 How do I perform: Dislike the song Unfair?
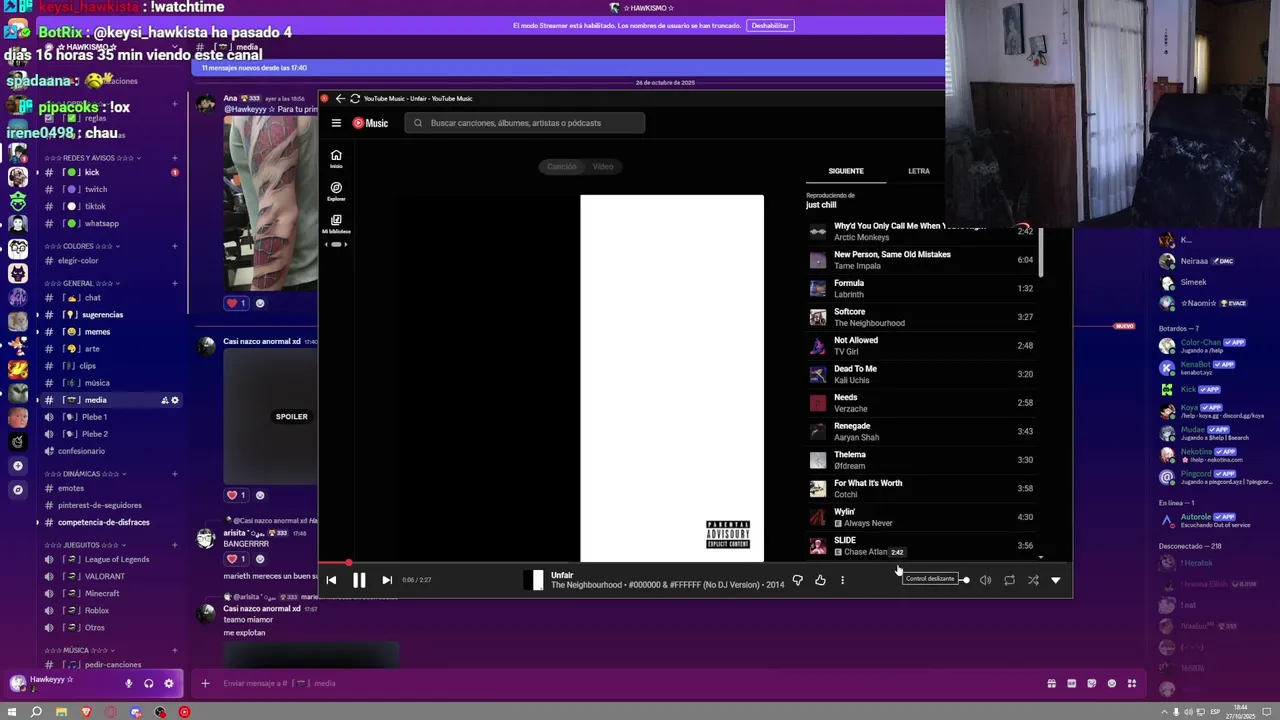[x=797, y=580]
